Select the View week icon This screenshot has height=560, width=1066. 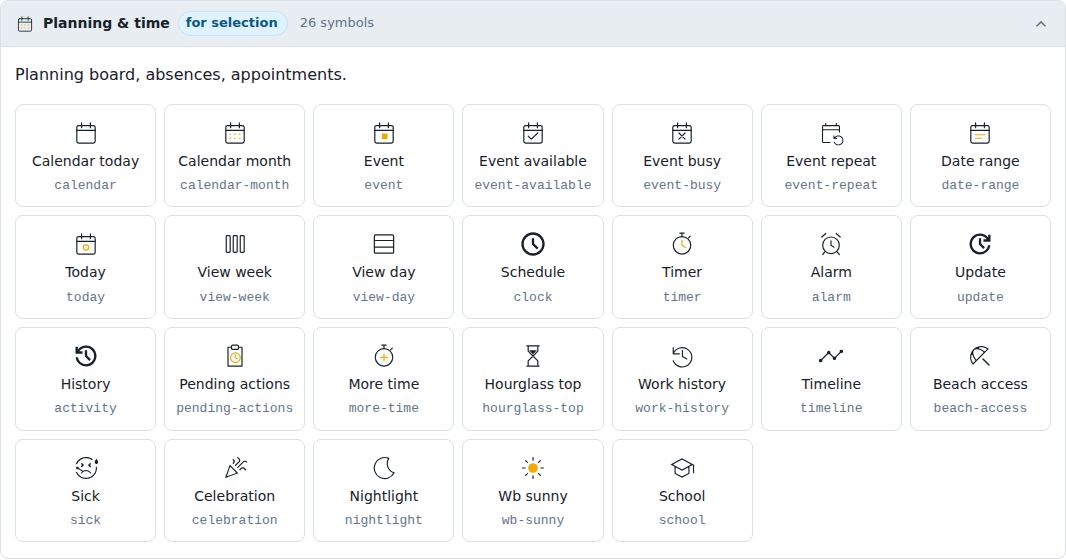235,267
